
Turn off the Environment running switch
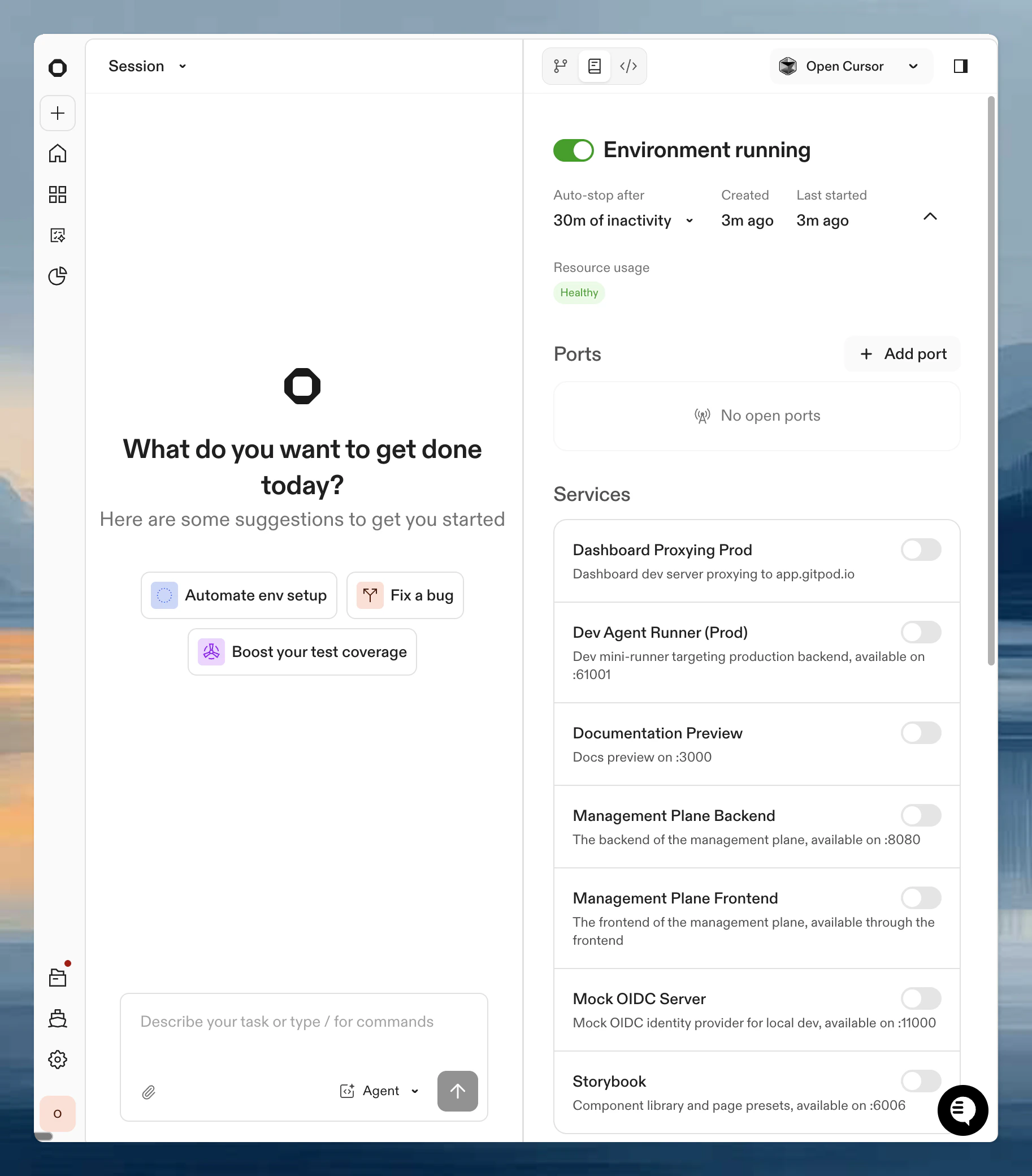(573, 150)
